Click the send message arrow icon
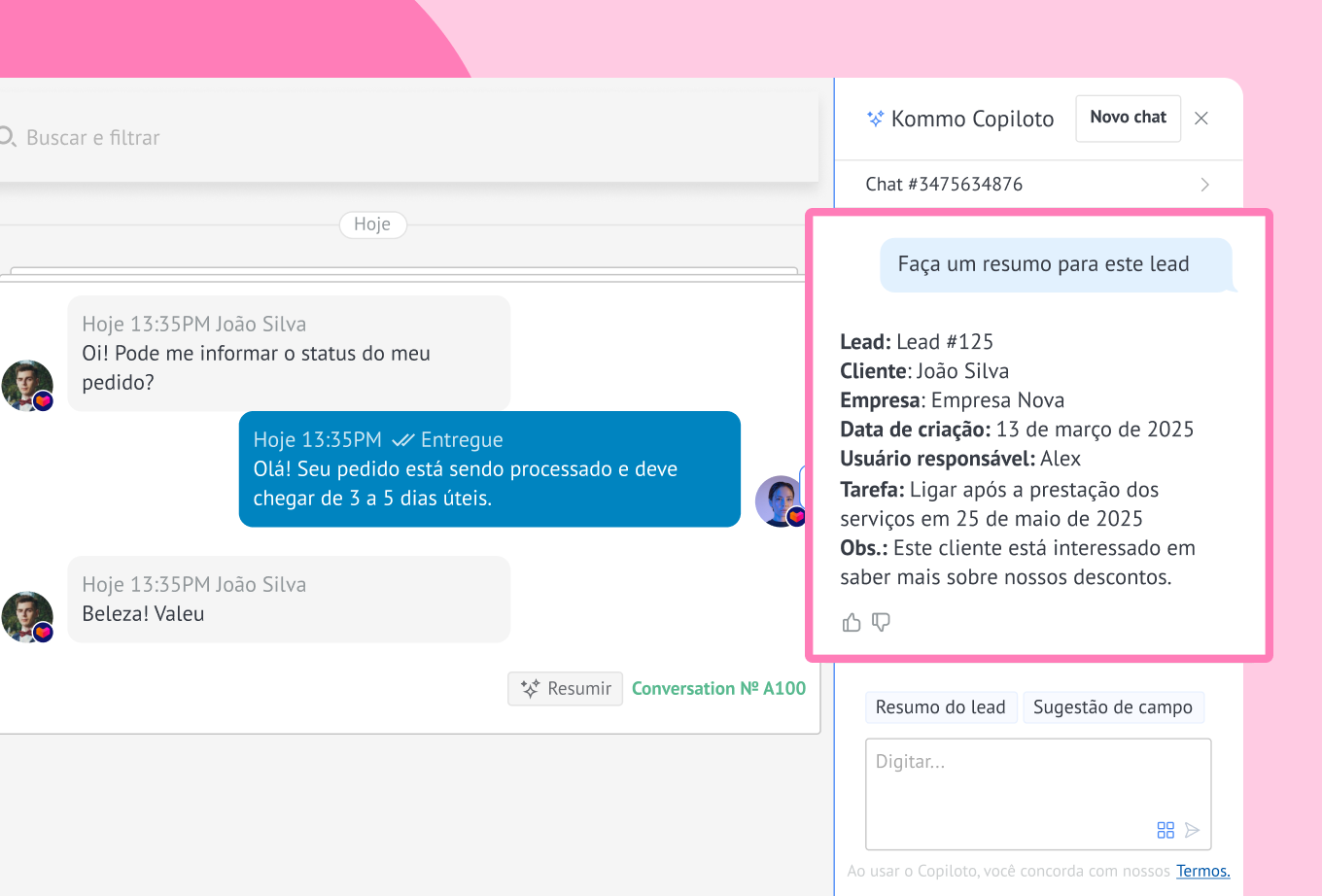Screen dimensions: 1322x896 [1193, 830]
